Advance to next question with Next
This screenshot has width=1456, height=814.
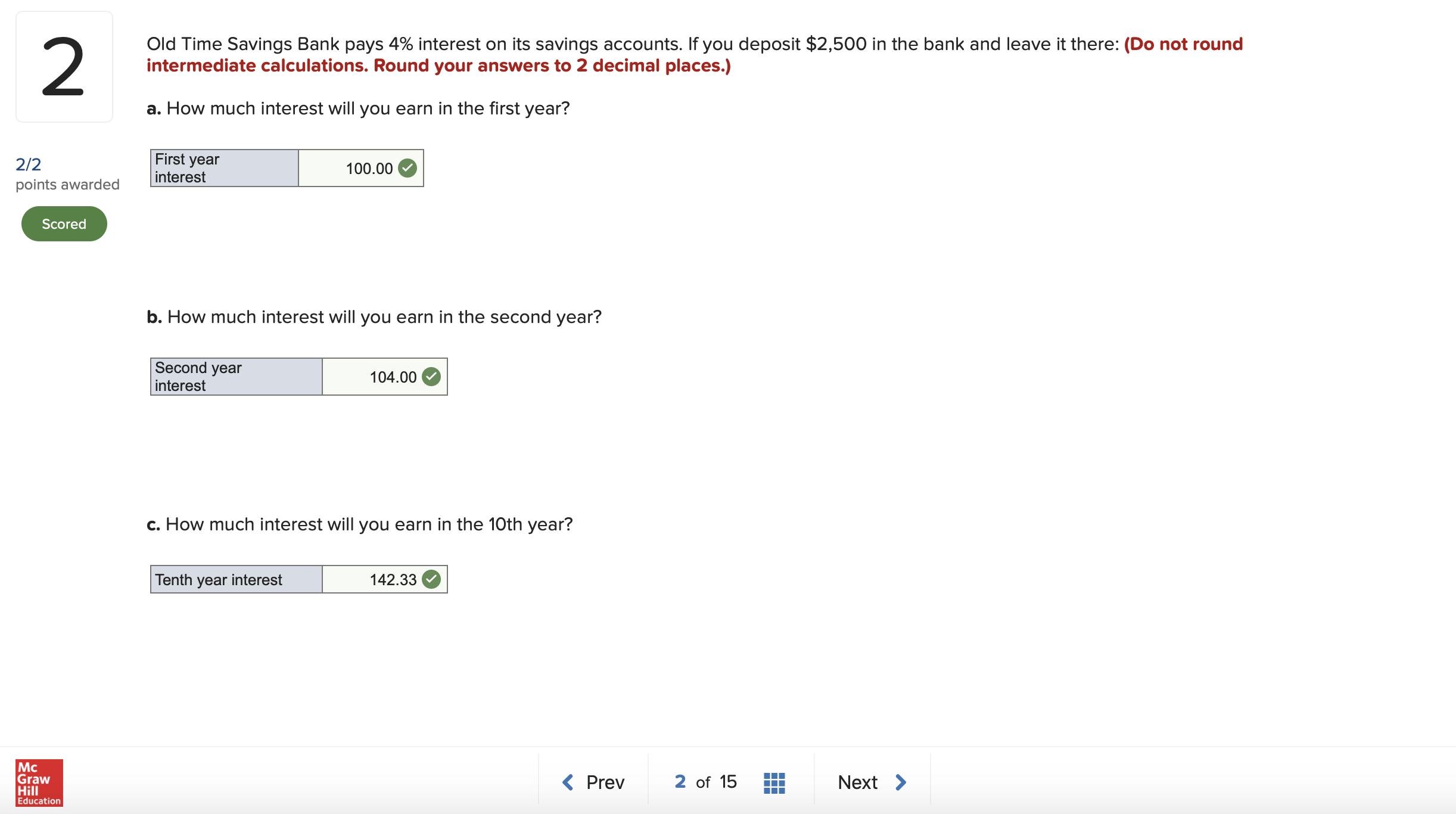click(x=872, y=782)
